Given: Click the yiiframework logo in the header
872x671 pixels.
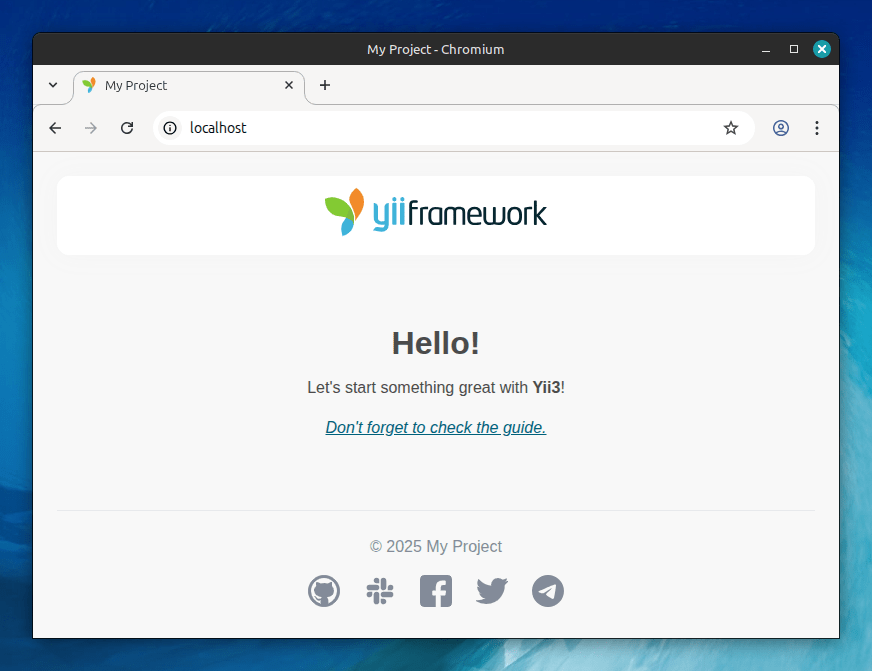Looking at the screenshot, I should 436,212.
